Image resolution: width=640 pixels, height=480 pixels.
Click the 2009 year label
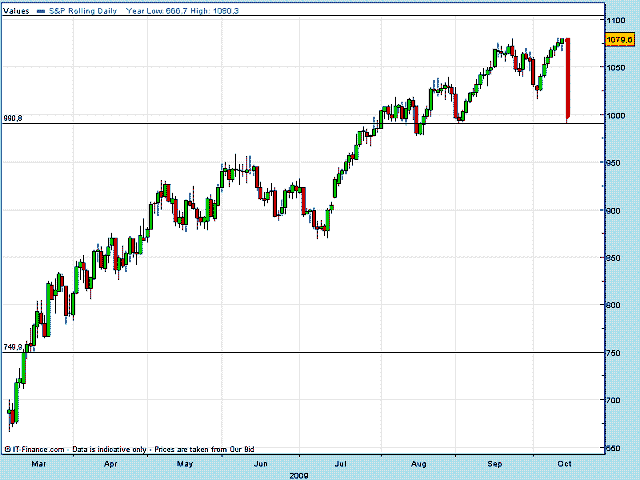coord(299,476)
